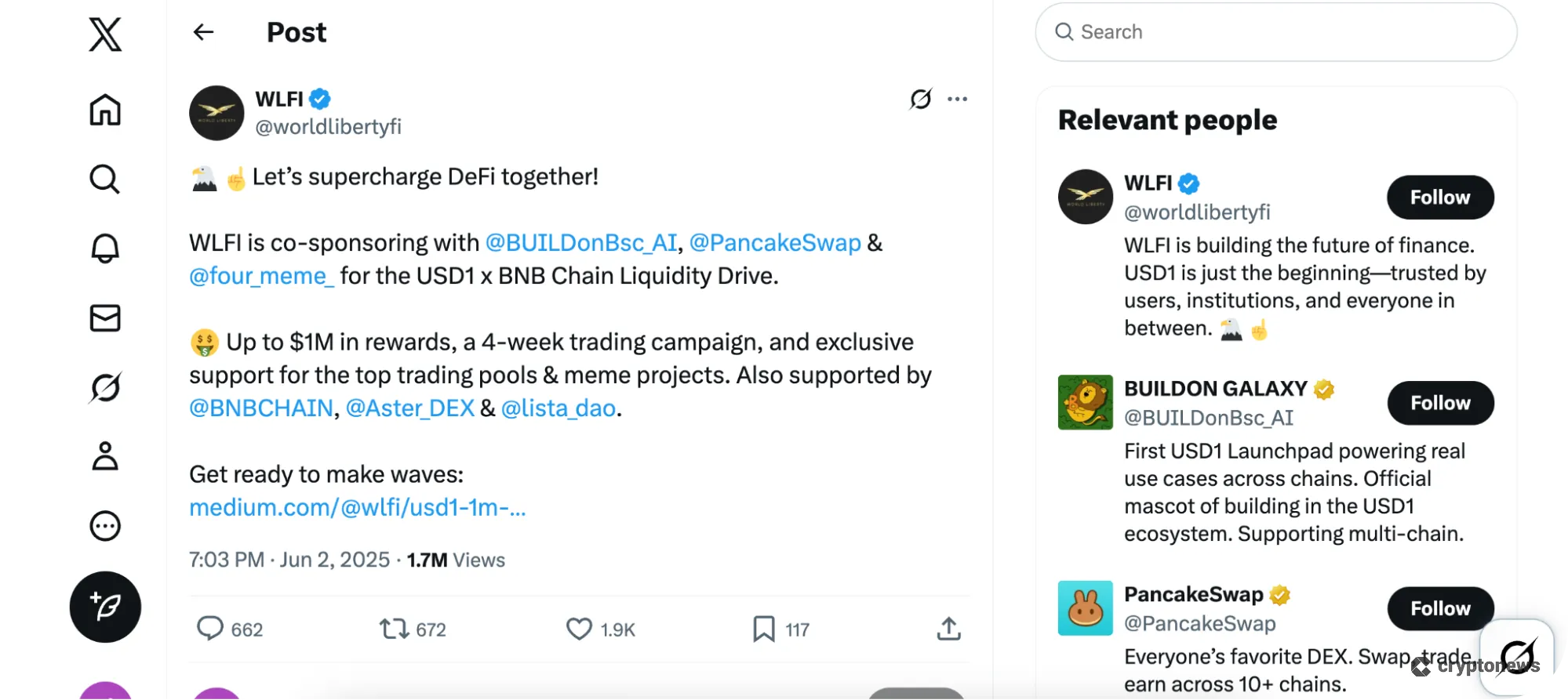
Task: Click the back arrow beside Post
Action: point(204,32)
